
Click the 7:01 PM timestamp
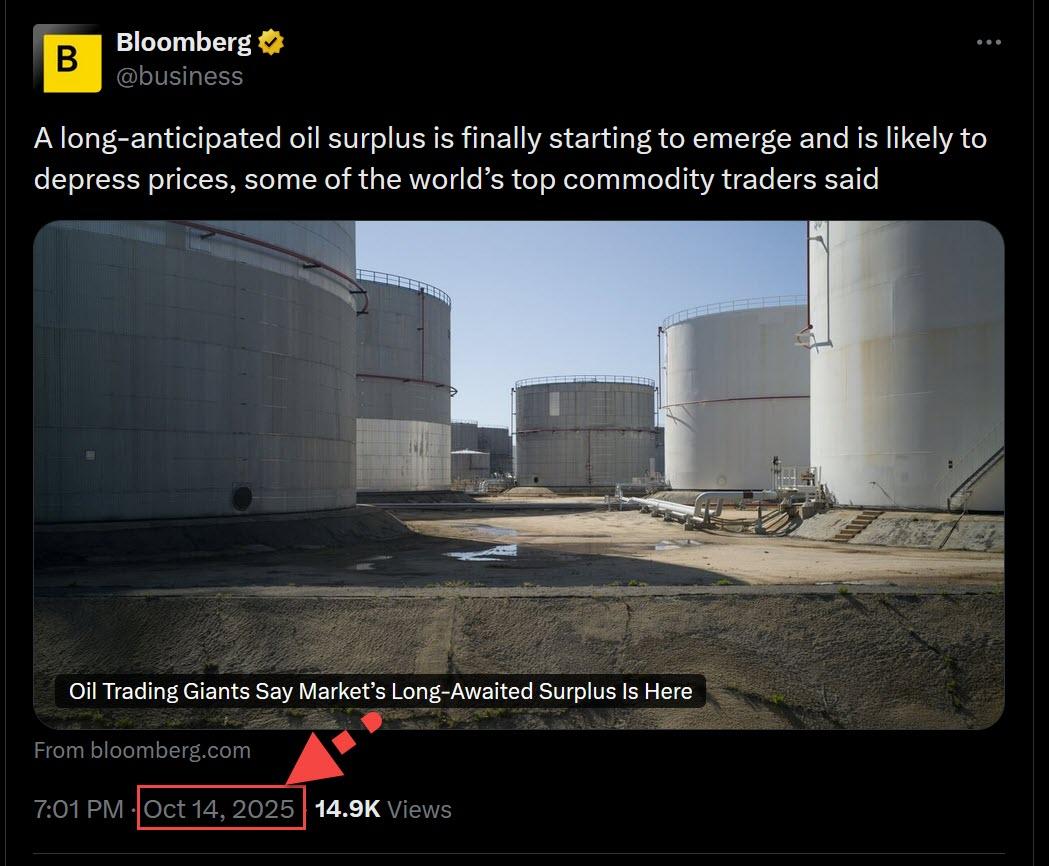78,809
